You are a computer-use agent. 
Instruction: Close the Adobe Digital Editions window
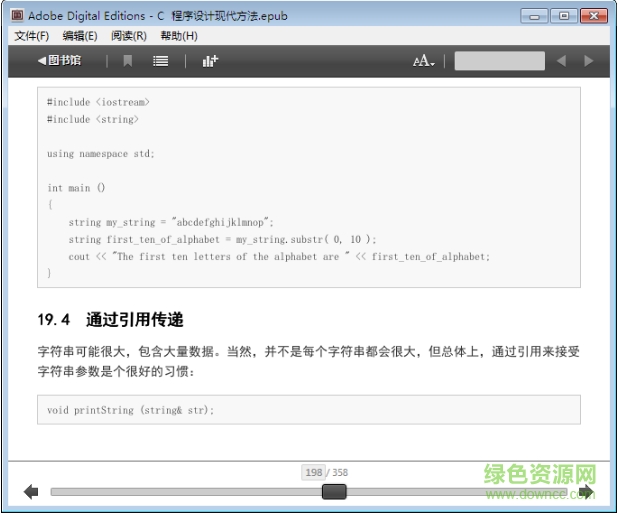click(x=594, y=16)
